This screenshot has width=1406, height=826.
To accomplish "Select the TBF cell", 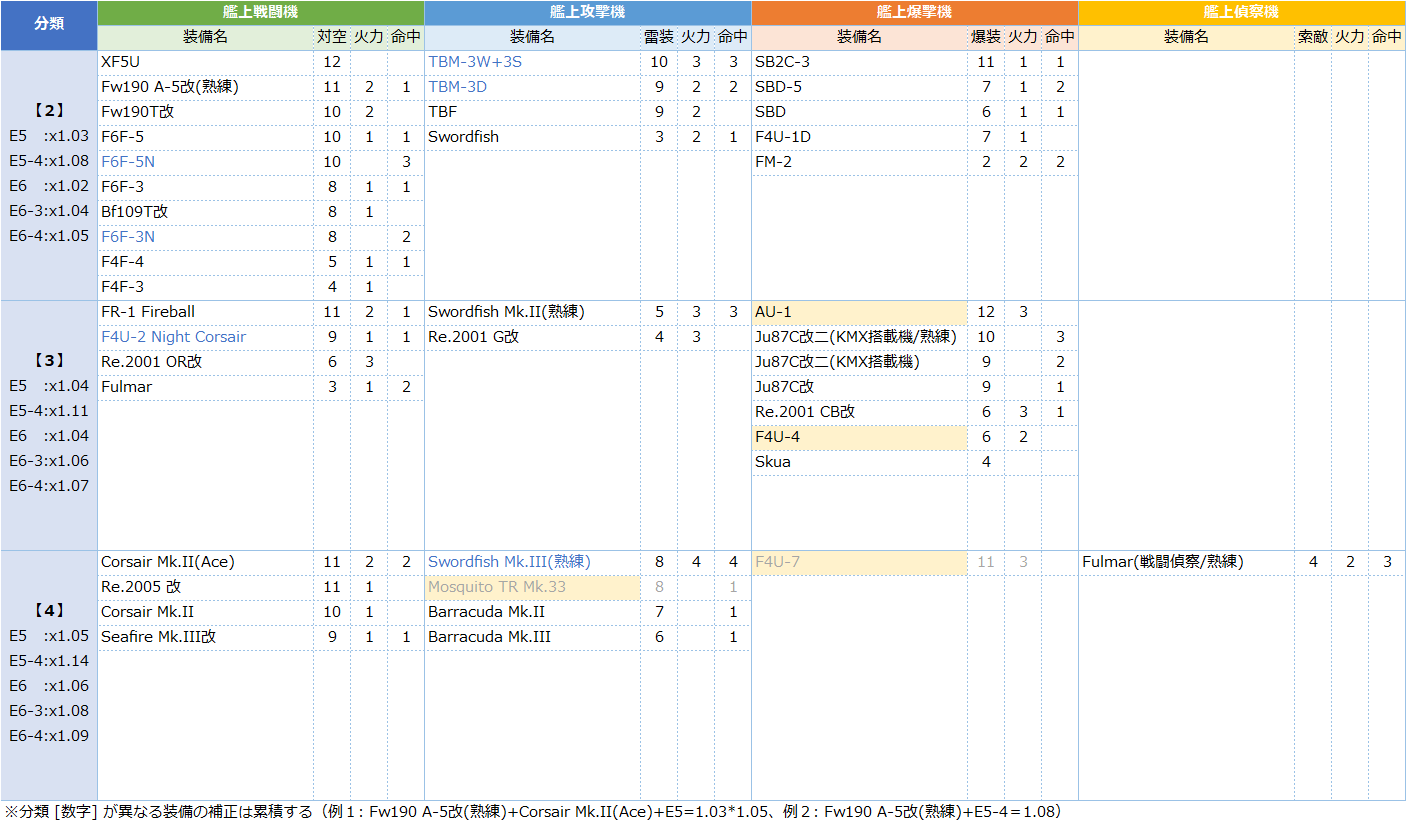I will click(x=533, y=112).
